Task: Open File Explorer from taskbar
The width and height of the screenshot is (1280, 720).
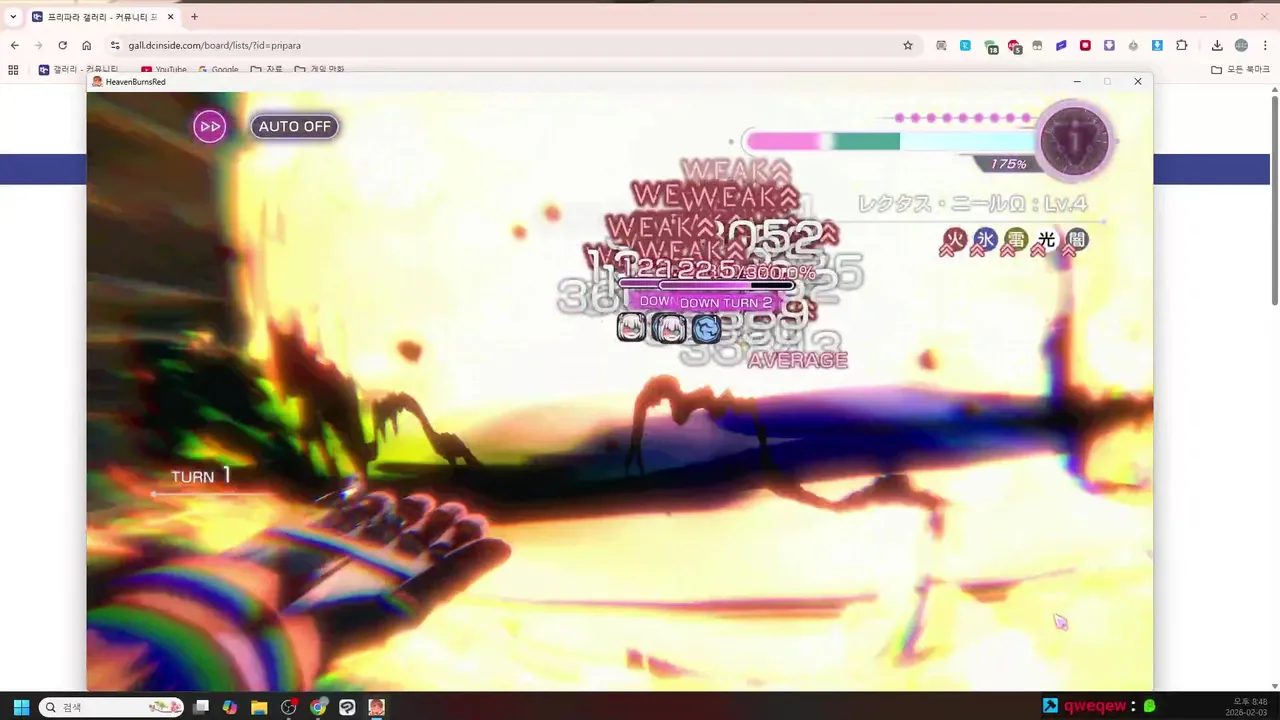Action: (259, 707)
